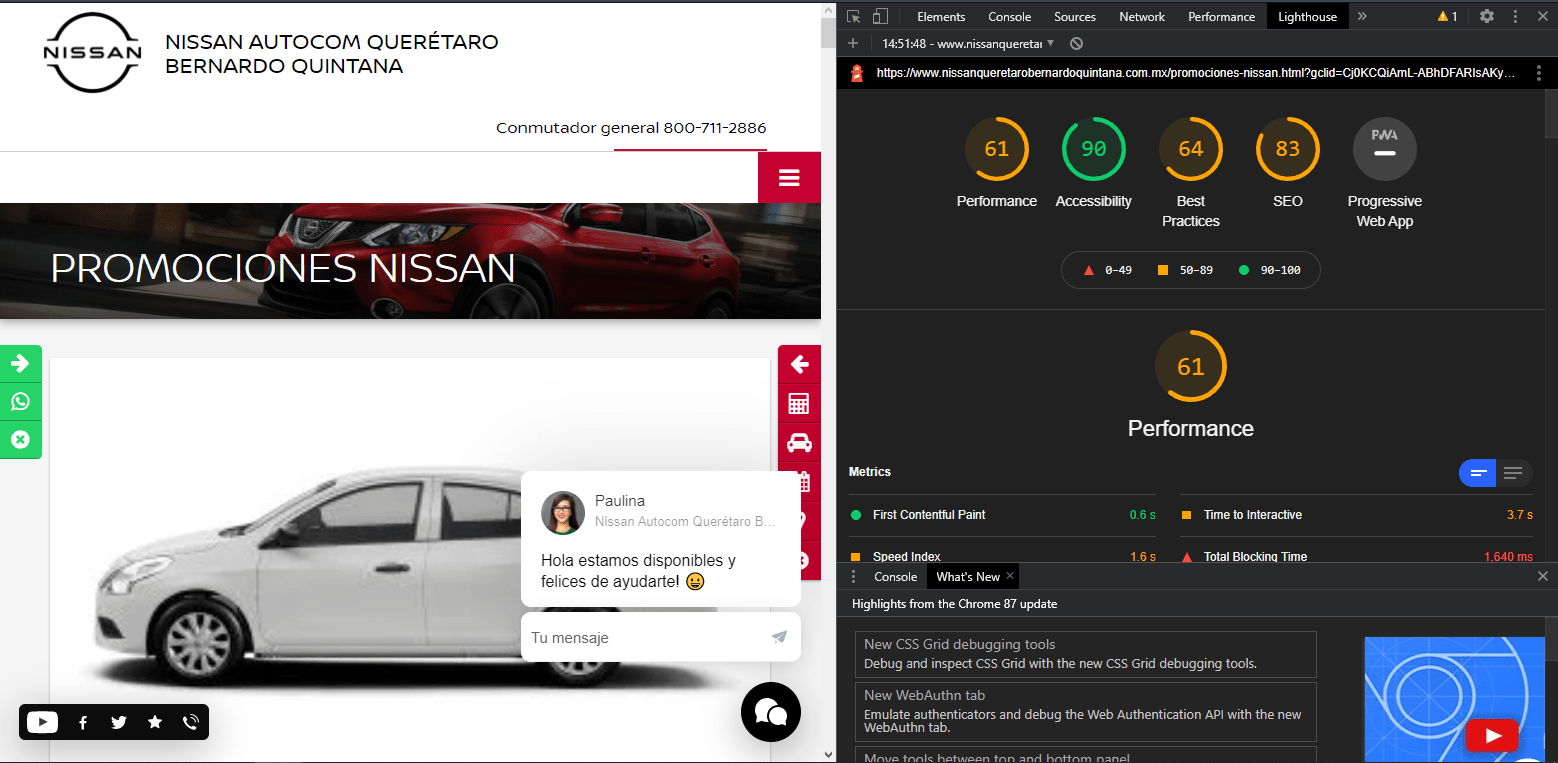Open the New WebAuthn tab highlight

point(1085,712)
